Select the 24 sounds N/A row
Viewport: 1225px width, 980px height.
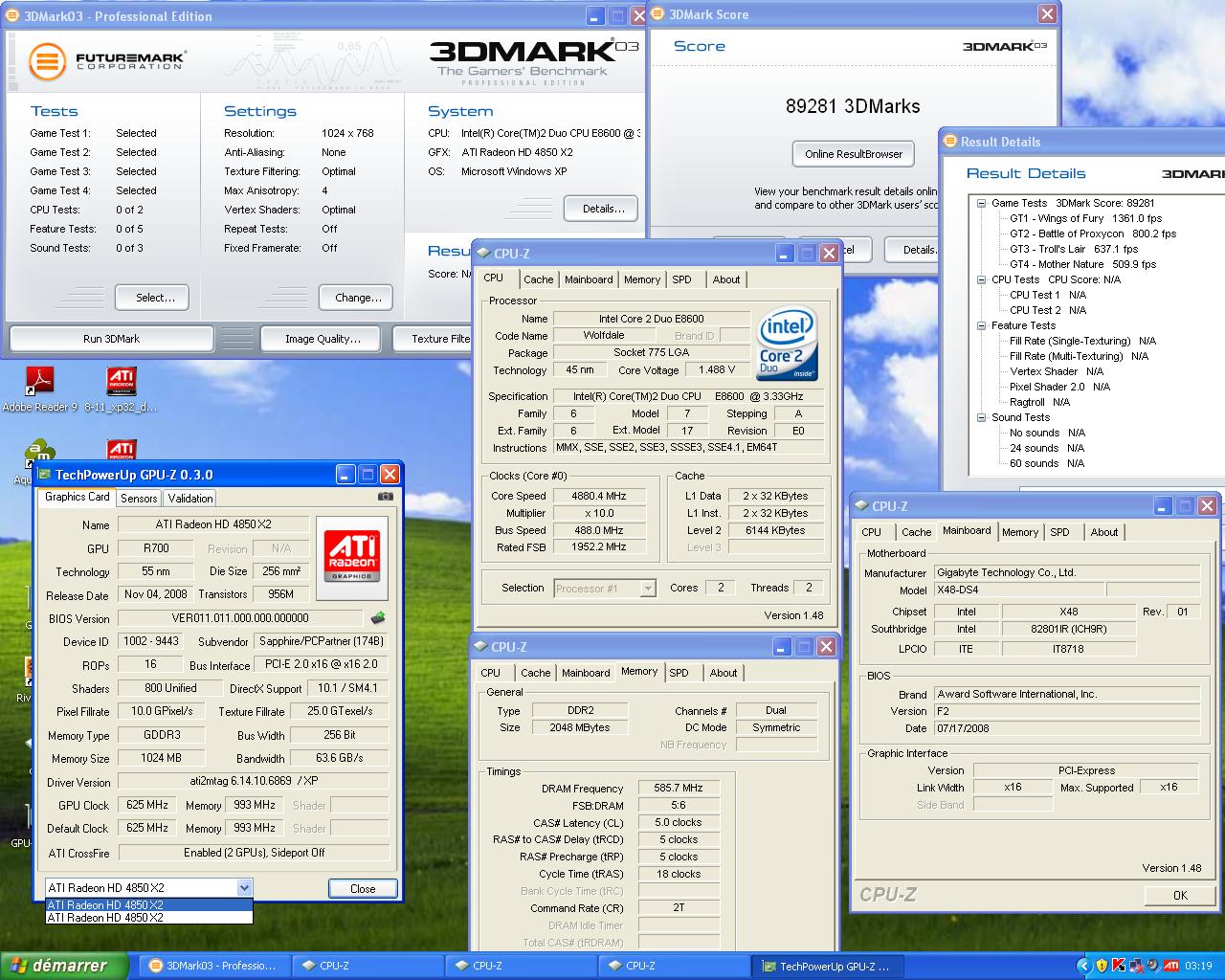point(1047,448)
